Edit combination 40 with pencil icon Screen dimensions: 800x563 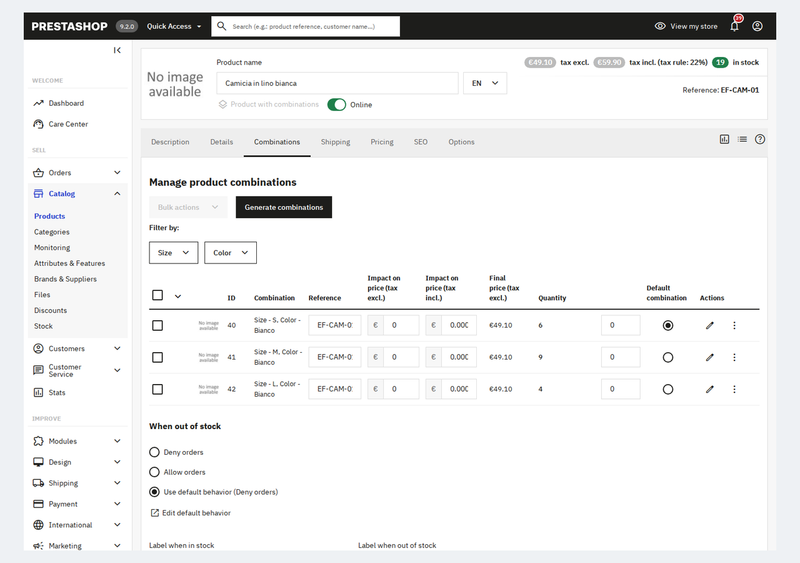pos(710,325)
